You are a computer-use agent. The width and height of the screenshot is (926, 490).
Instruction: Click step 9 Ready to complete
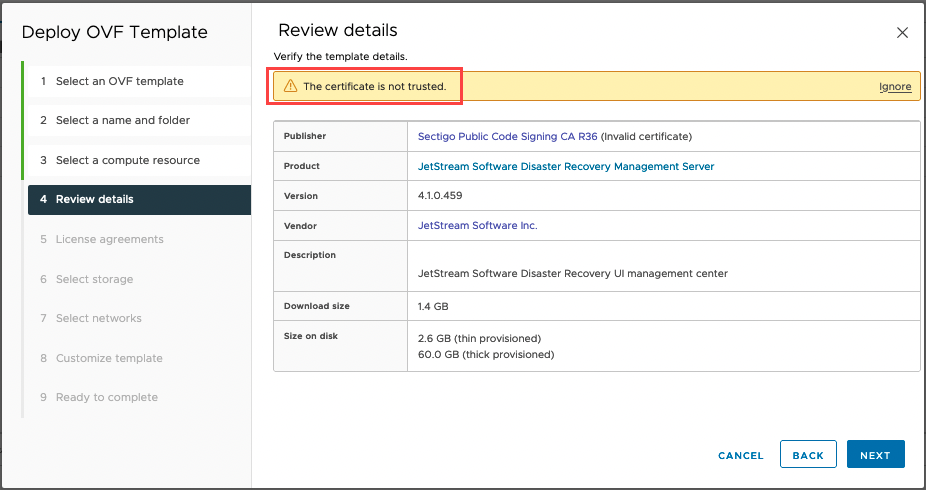(106, 397)
